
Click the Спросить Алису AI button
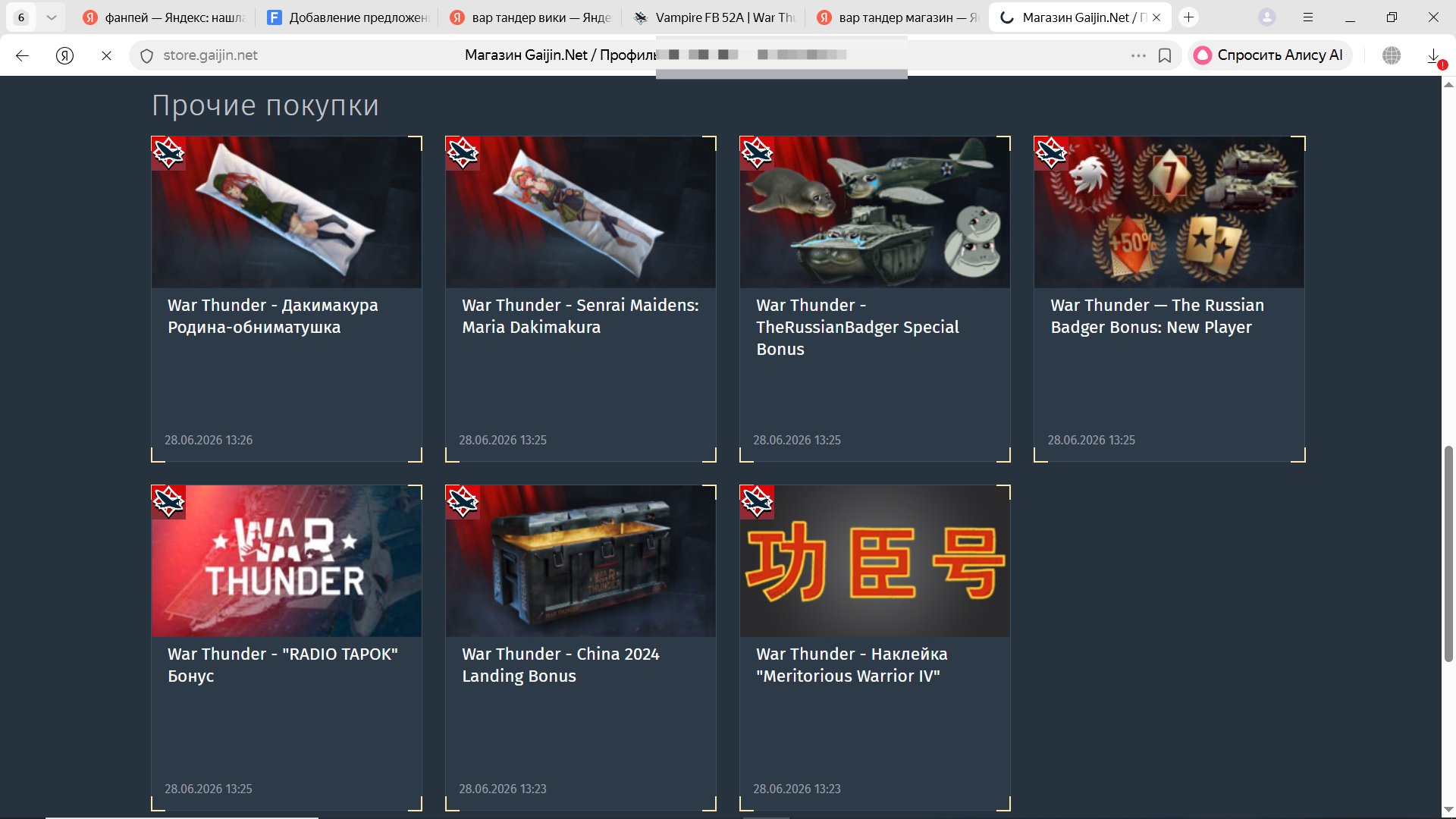1269,55
